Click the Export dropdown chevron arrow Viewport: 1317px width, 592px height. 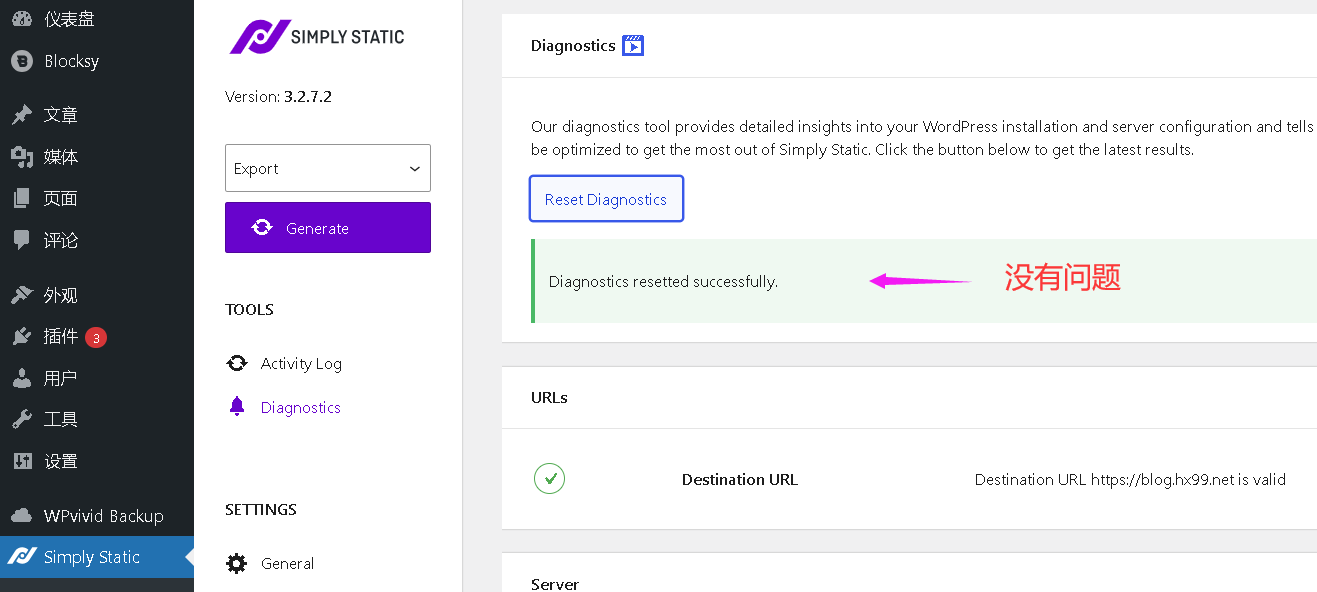414,169
